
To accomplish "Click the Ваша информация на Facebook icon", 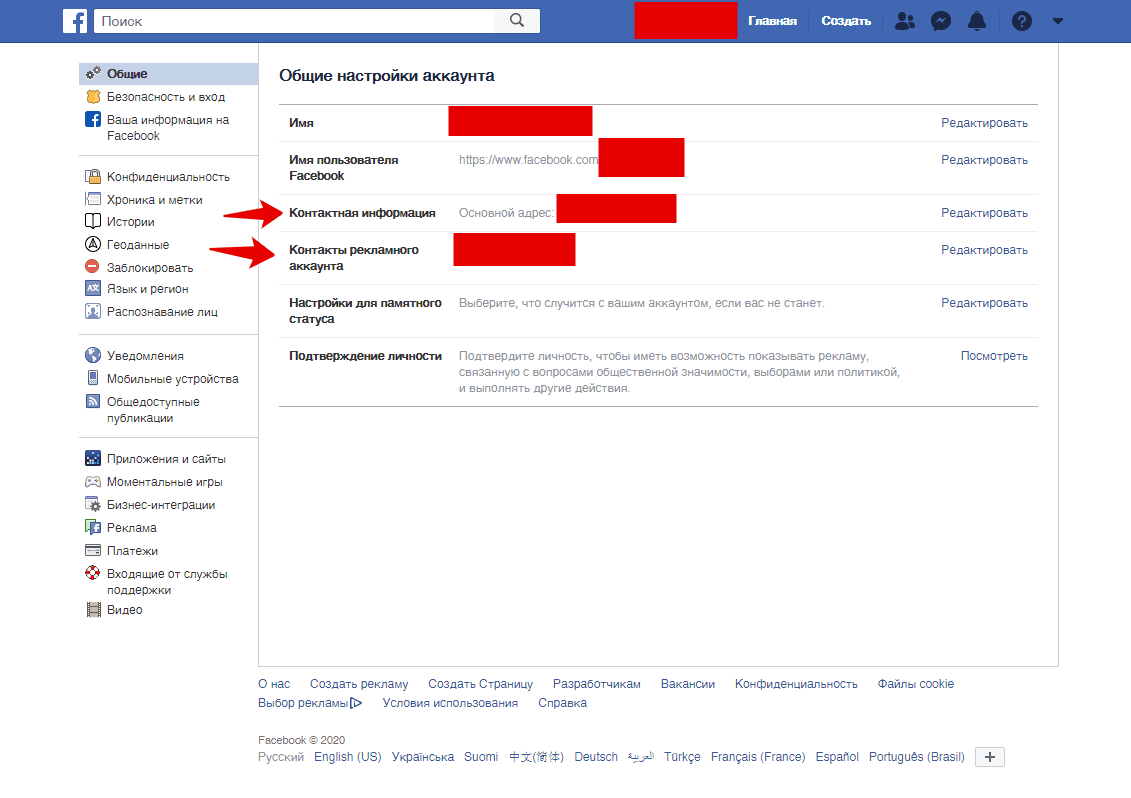I will 93,119.
